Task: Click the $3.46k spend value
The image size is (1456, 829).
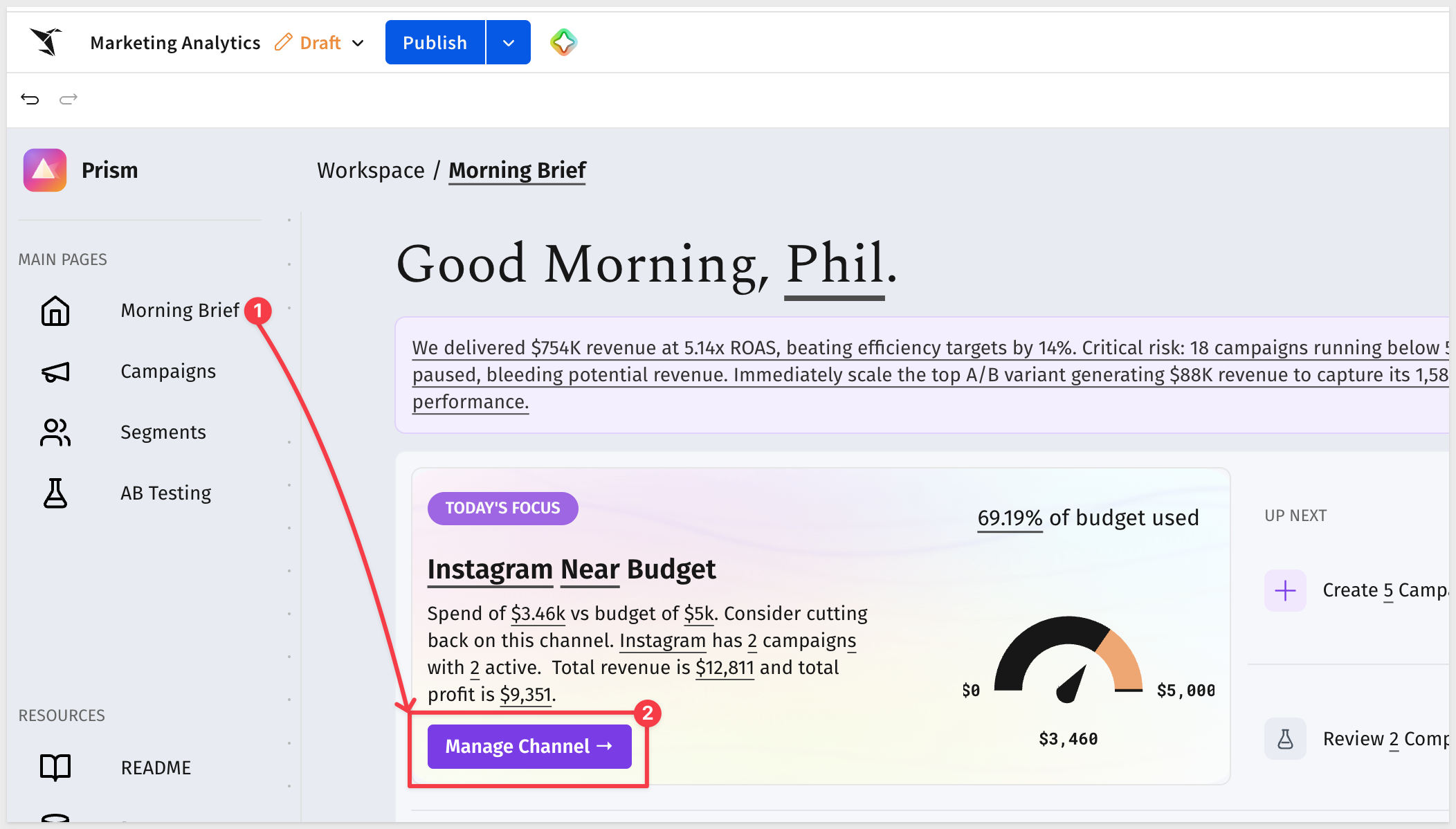Action: click(538, 614)
